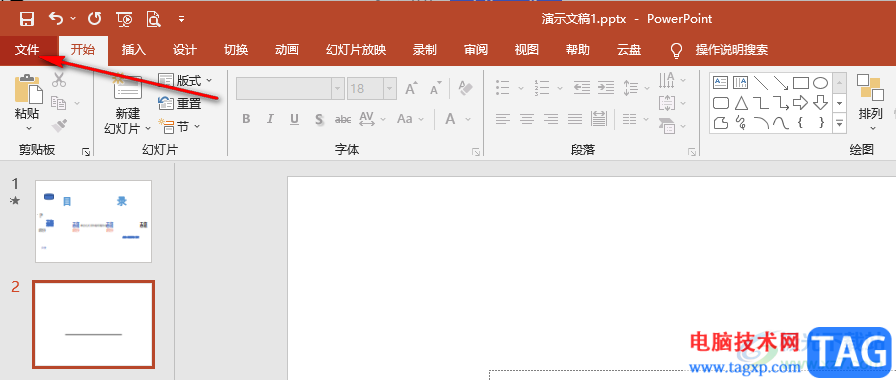Screen dimensions: 896x380
Task: Copy selection with the copy icon
Action: click(58, 103)
